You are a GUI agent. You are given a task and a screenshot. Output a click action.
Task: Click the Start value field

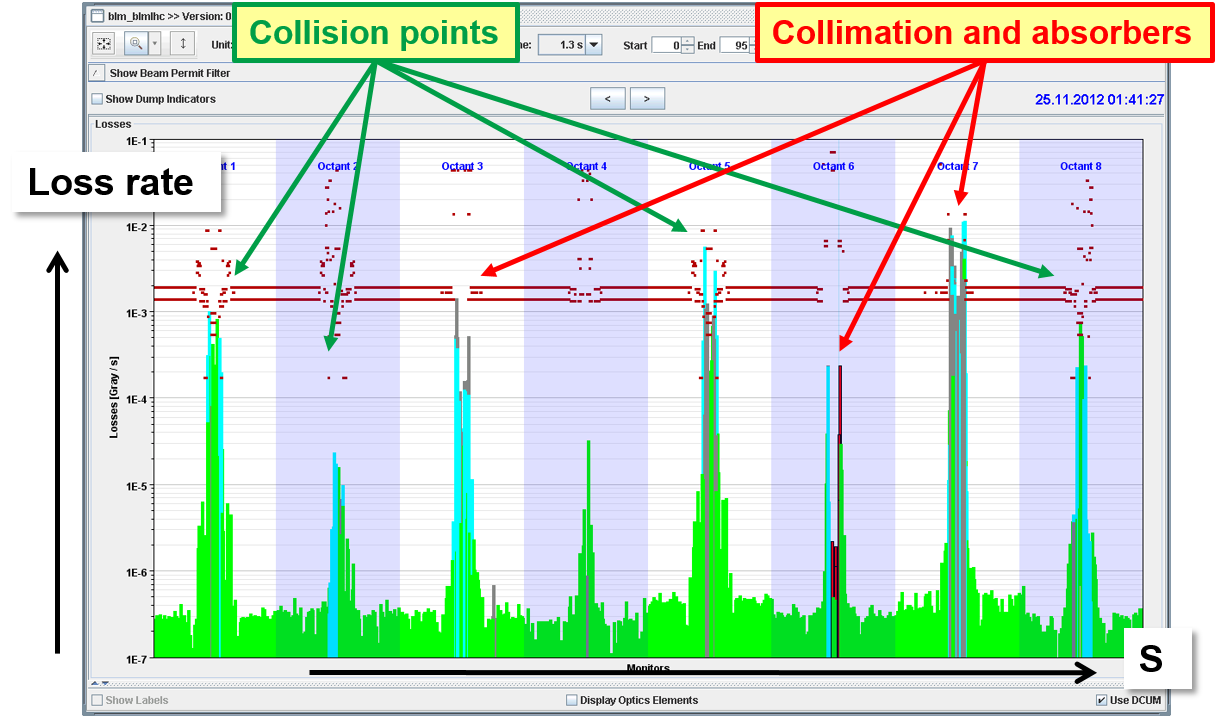click(x=666, y=45)
